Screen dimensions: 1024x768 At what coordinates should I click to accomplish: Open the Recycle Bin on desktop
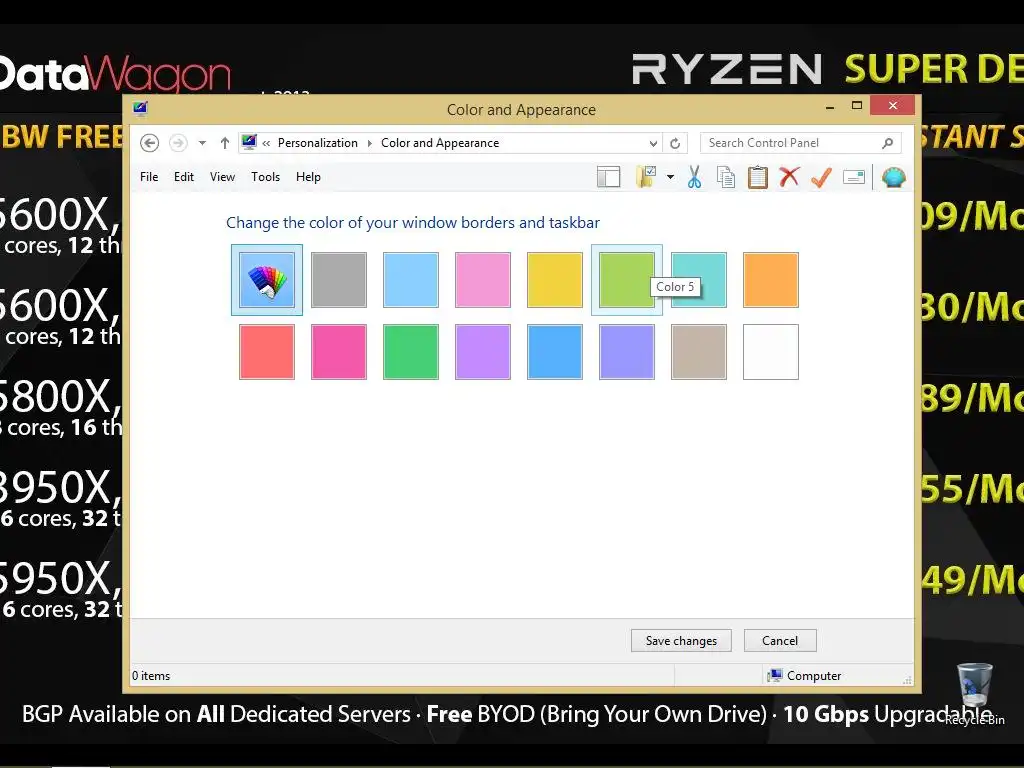974,694
